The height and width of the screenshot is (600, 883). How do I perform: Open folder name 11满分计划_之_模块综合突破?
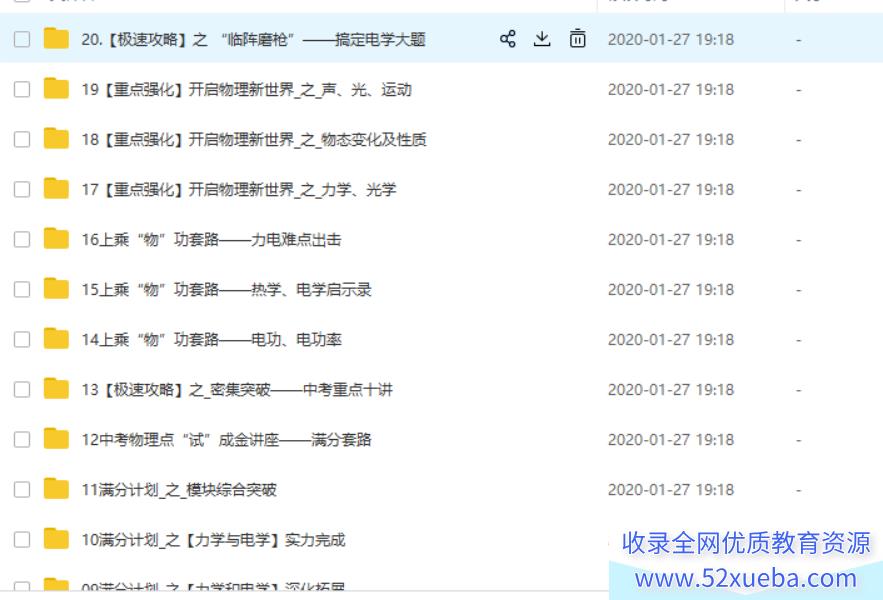(179, 490)
